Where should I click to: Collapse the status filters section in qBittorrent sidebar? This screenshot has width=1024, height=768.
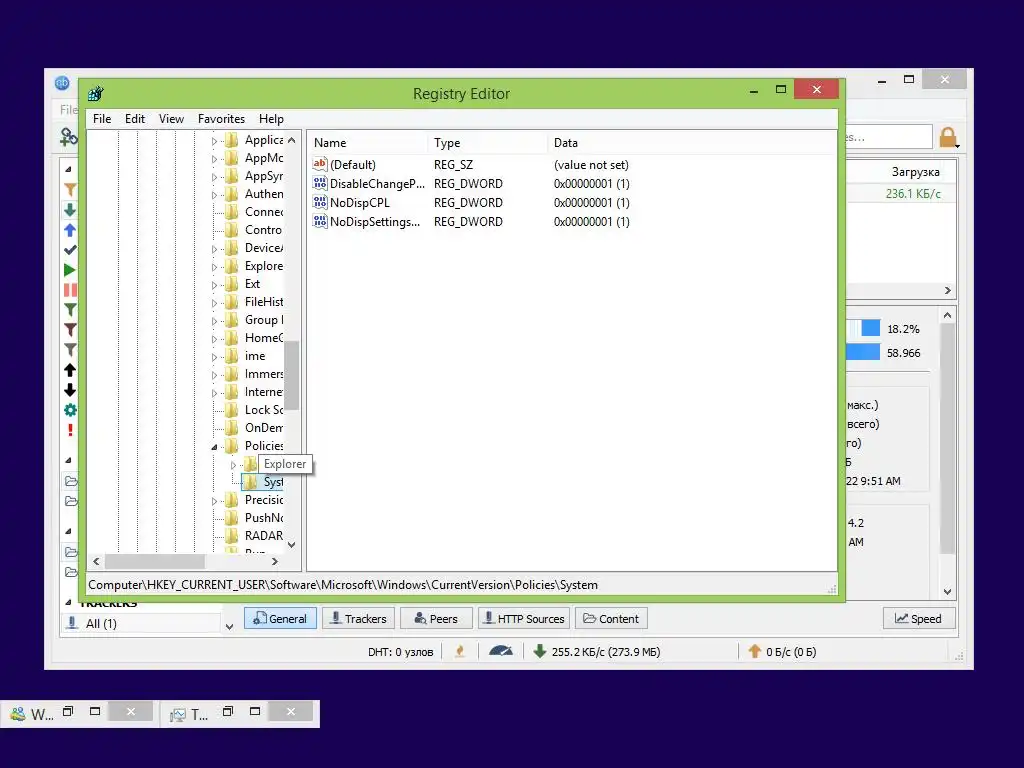point(69,168)
